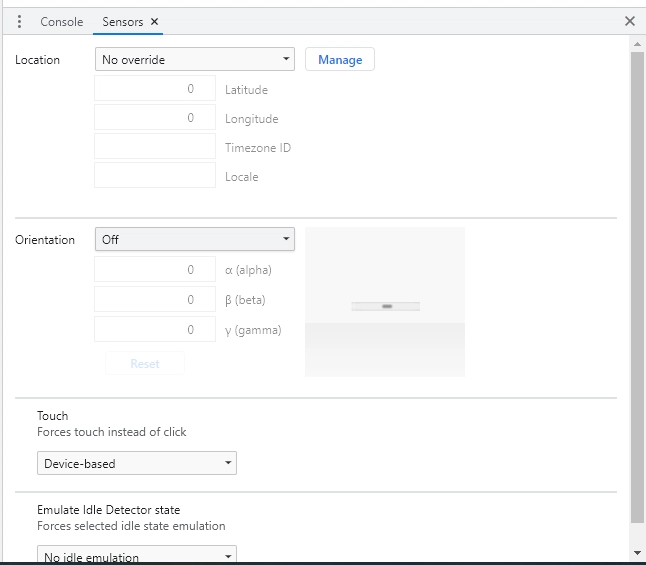Focus the Locale text field
The height and width of the screenshot is (565, 646).
click(155, 176)
